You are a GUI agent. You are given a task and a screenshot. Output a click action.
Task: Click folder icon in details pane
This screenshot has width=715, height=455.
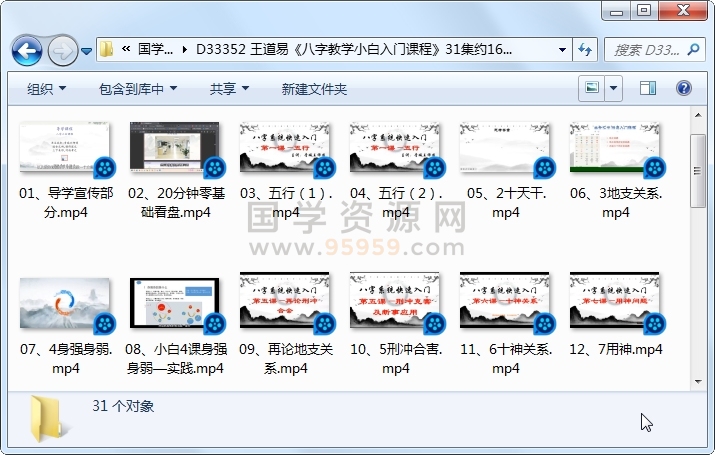[x=48, y=419]
